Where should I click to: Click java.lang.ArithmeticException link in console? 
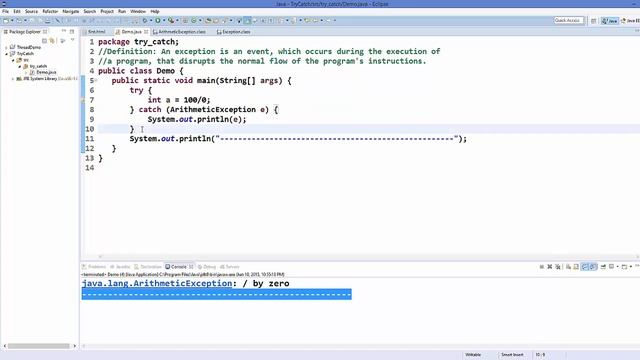point(157,283)
